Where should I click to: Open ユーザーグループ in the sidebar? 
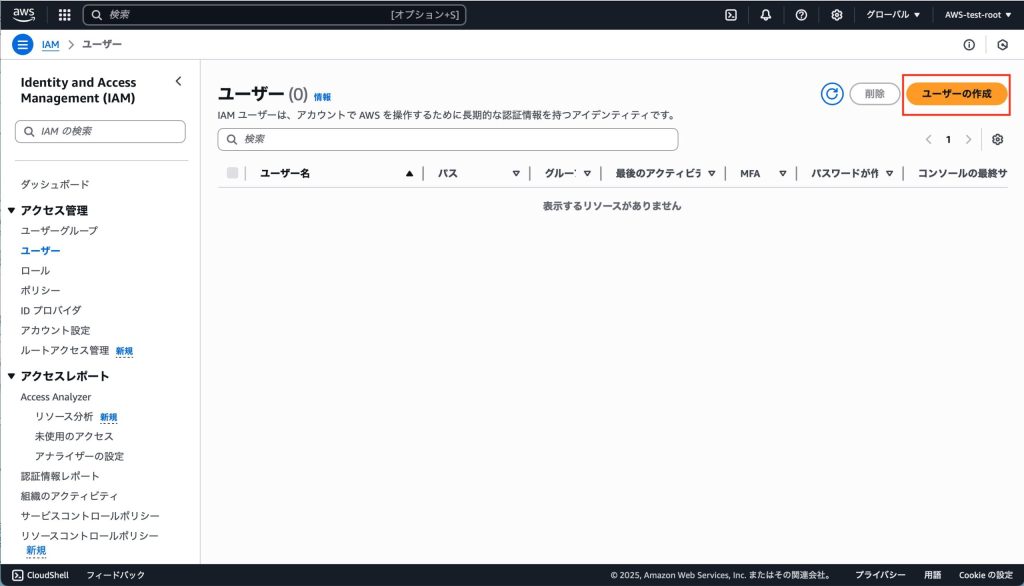click(x=59, y=231)
